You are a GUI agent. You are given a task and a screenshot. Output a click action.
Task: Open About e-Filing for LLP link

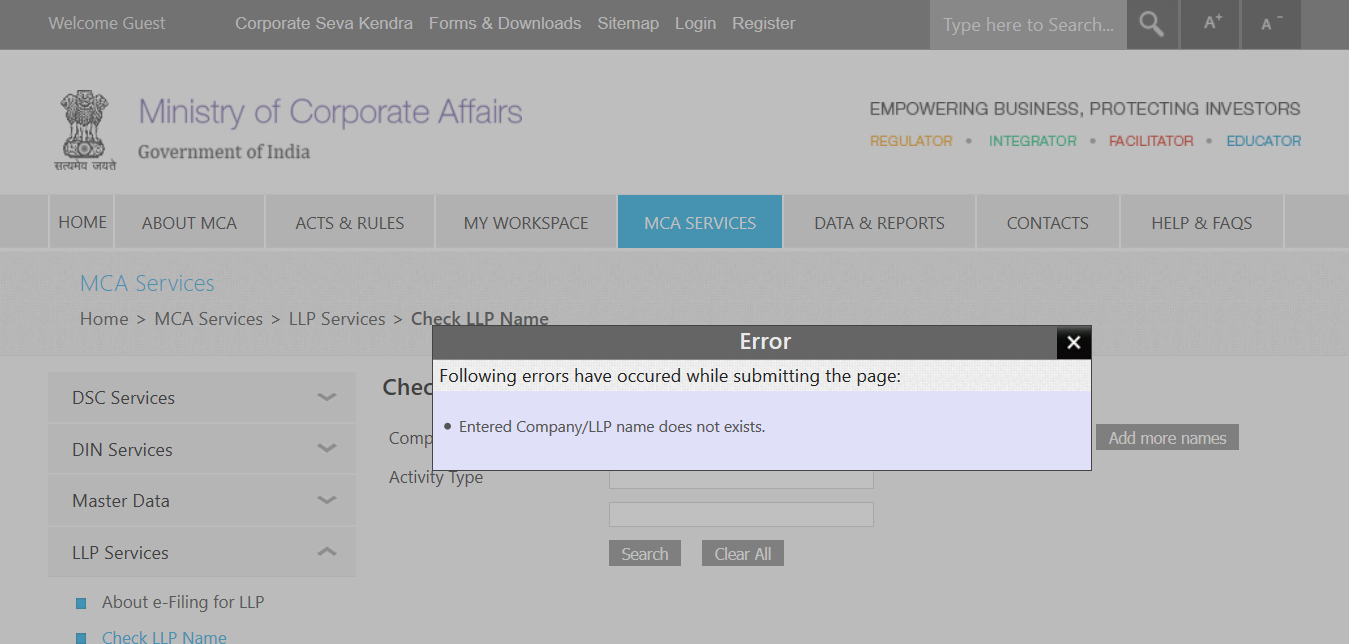[183, 602]
